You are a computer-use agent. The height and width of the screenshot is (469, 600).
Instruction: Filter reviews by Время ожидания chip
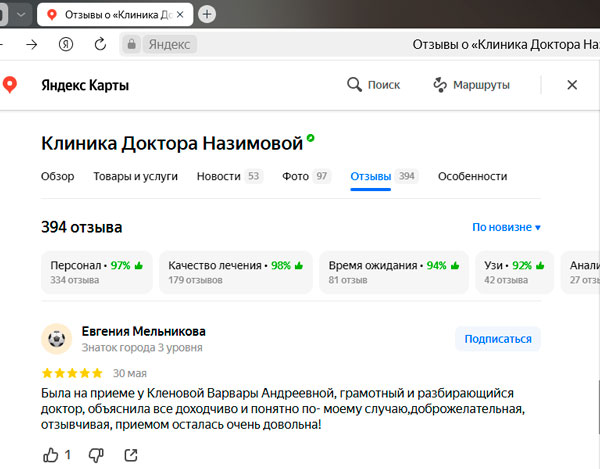394,272
